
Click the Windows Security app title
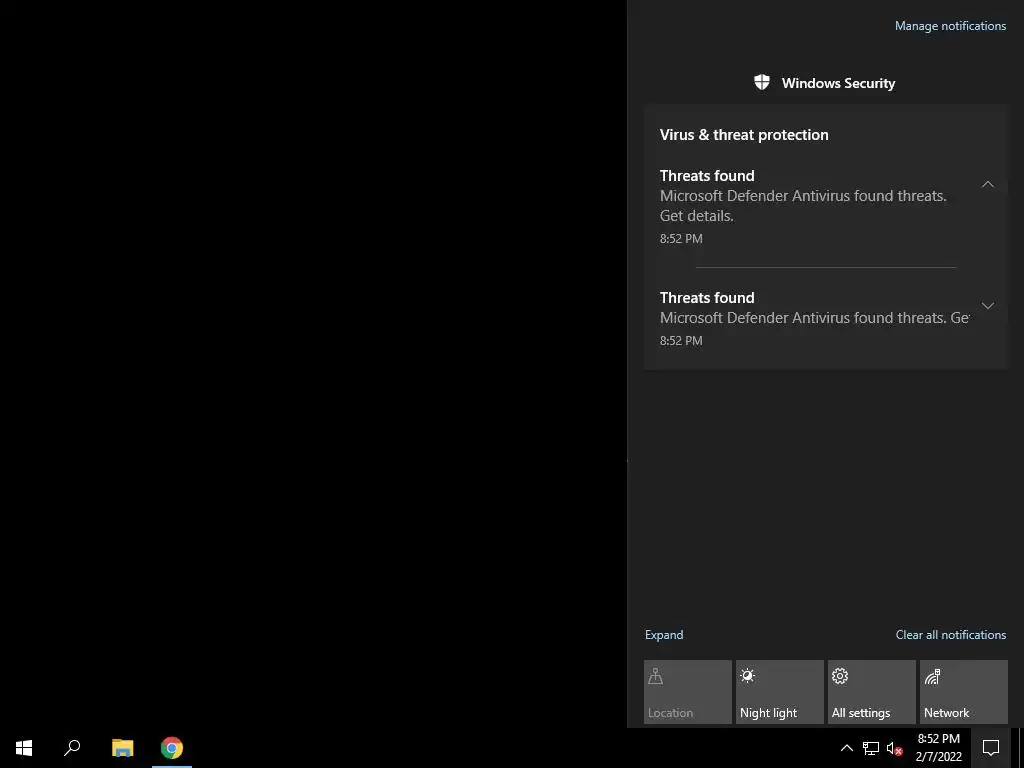click(x=838, y=83)
